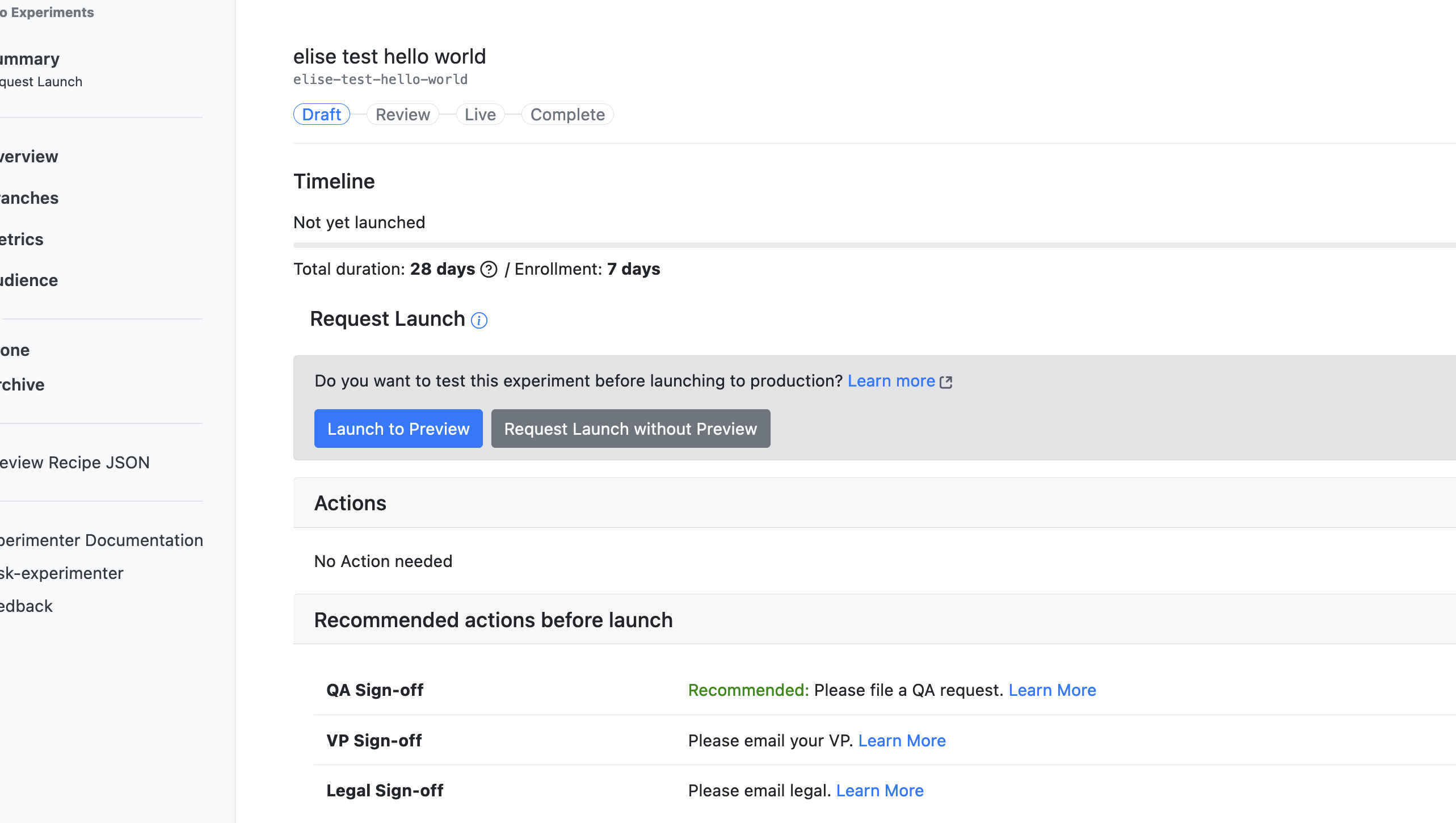Select the Review status pill
The width and height of the screenshot is (1456, 823).
[x=402, y=115]
